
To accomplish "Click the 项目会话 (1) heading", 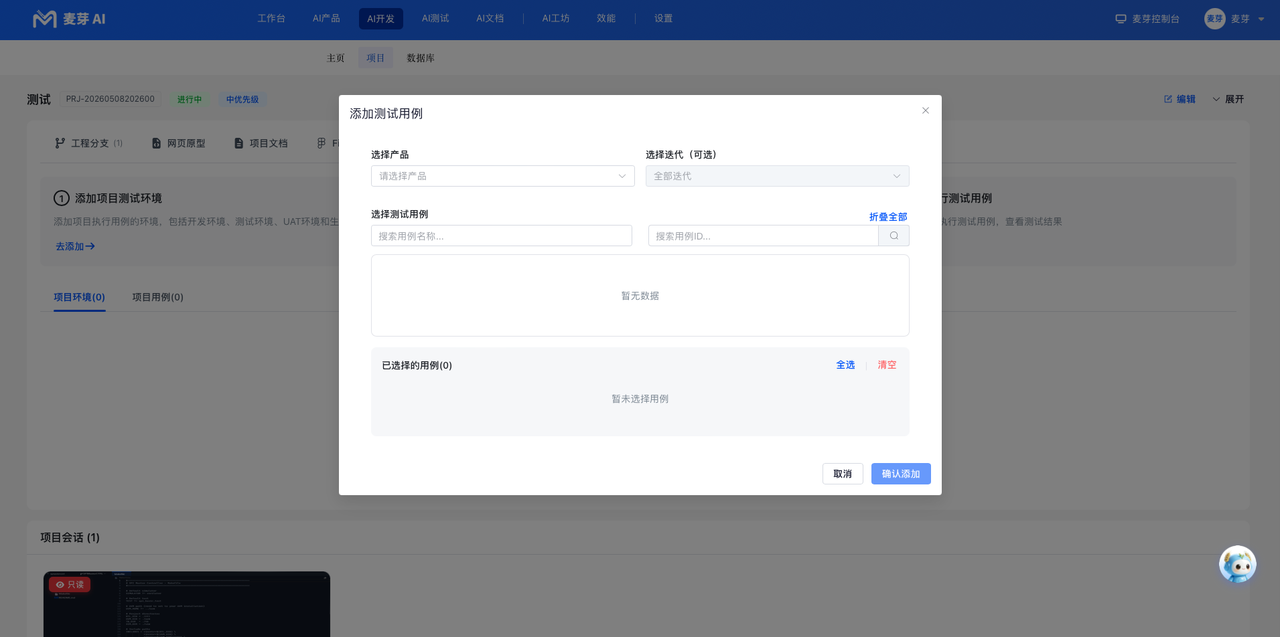I will [70, 538].
